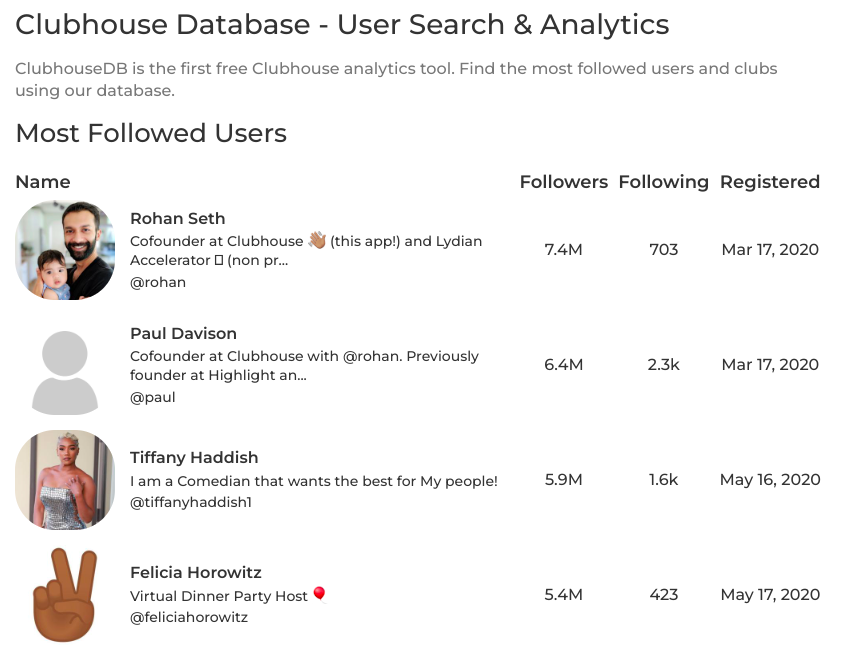Click the @rohan username handle
The width and height of the screenshot is (860, 657).
pyautogui.click(x=158, y=282)
